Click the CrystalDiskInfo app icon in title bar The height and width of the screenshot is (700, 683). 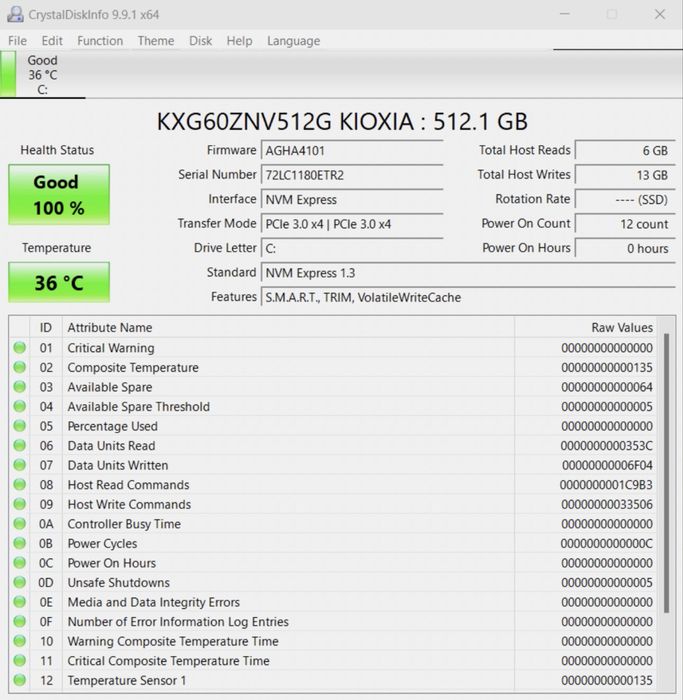click(15, 14)
